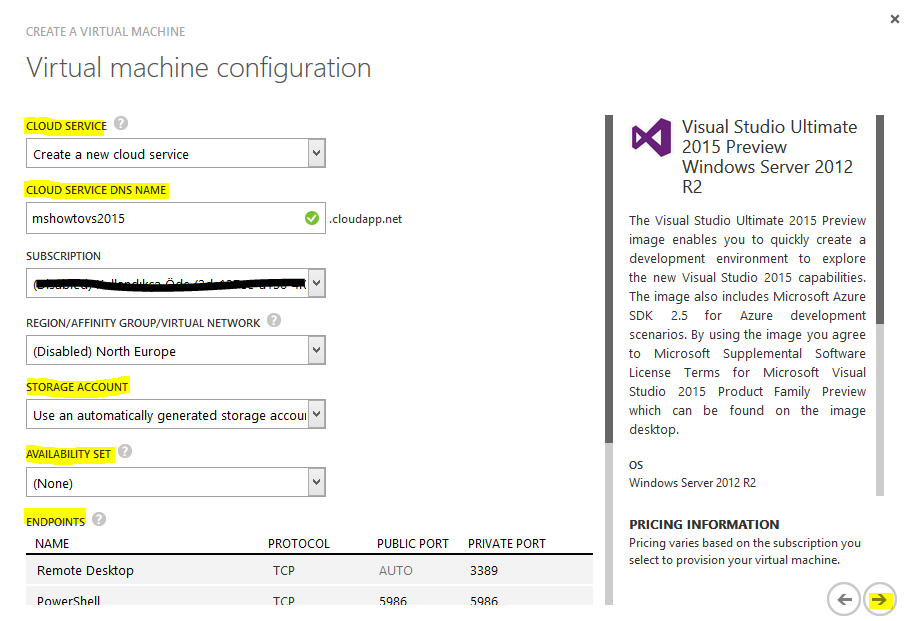The width and height of the screenshot is (910, 621).
Task: Click the description panel right scrollbar
Action: (x=880, y=220)
